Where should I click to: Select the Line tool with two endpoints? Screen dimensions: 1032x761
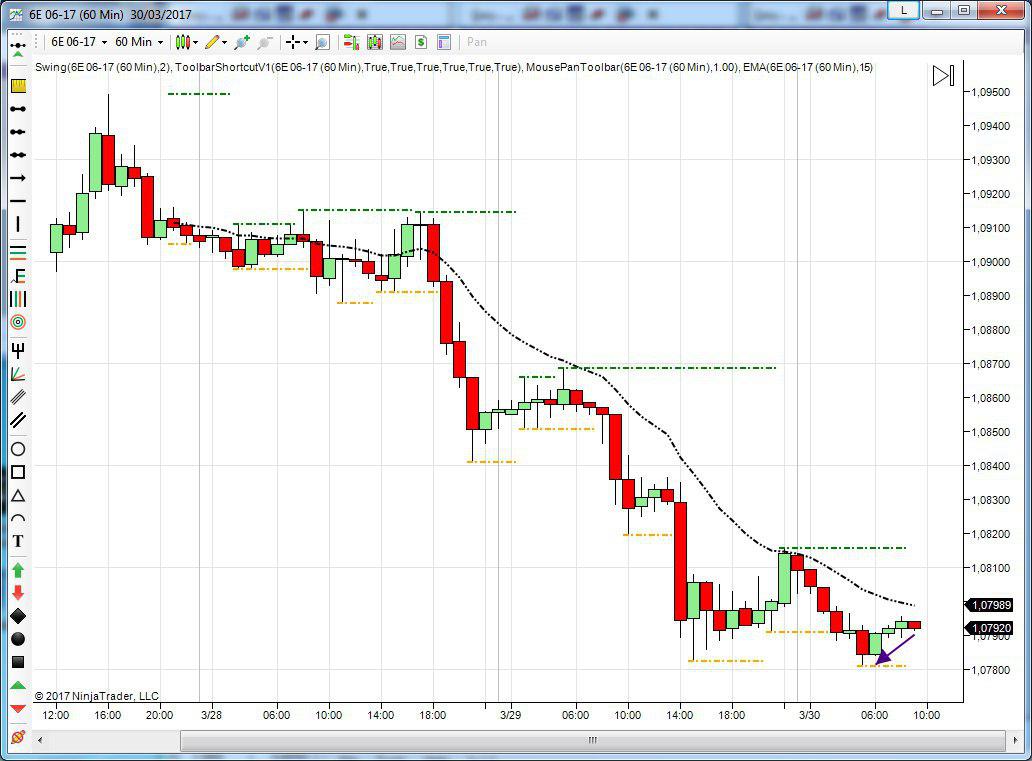click(x=18, y=109)
